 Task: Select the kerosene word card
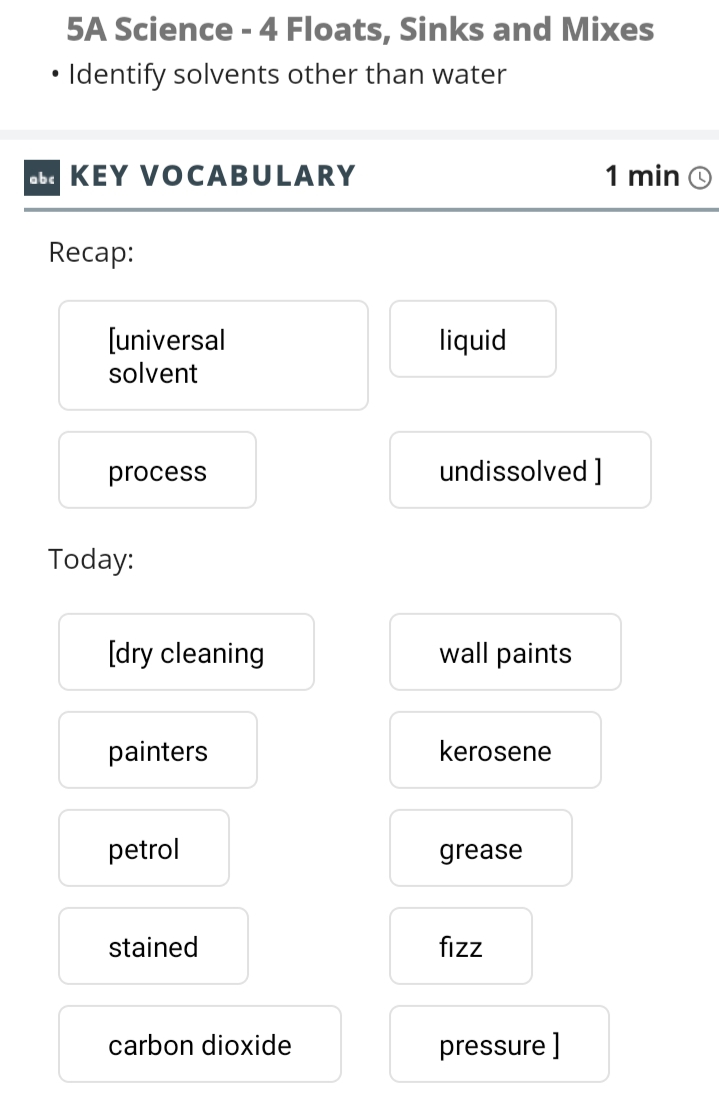tap(495, 750)
